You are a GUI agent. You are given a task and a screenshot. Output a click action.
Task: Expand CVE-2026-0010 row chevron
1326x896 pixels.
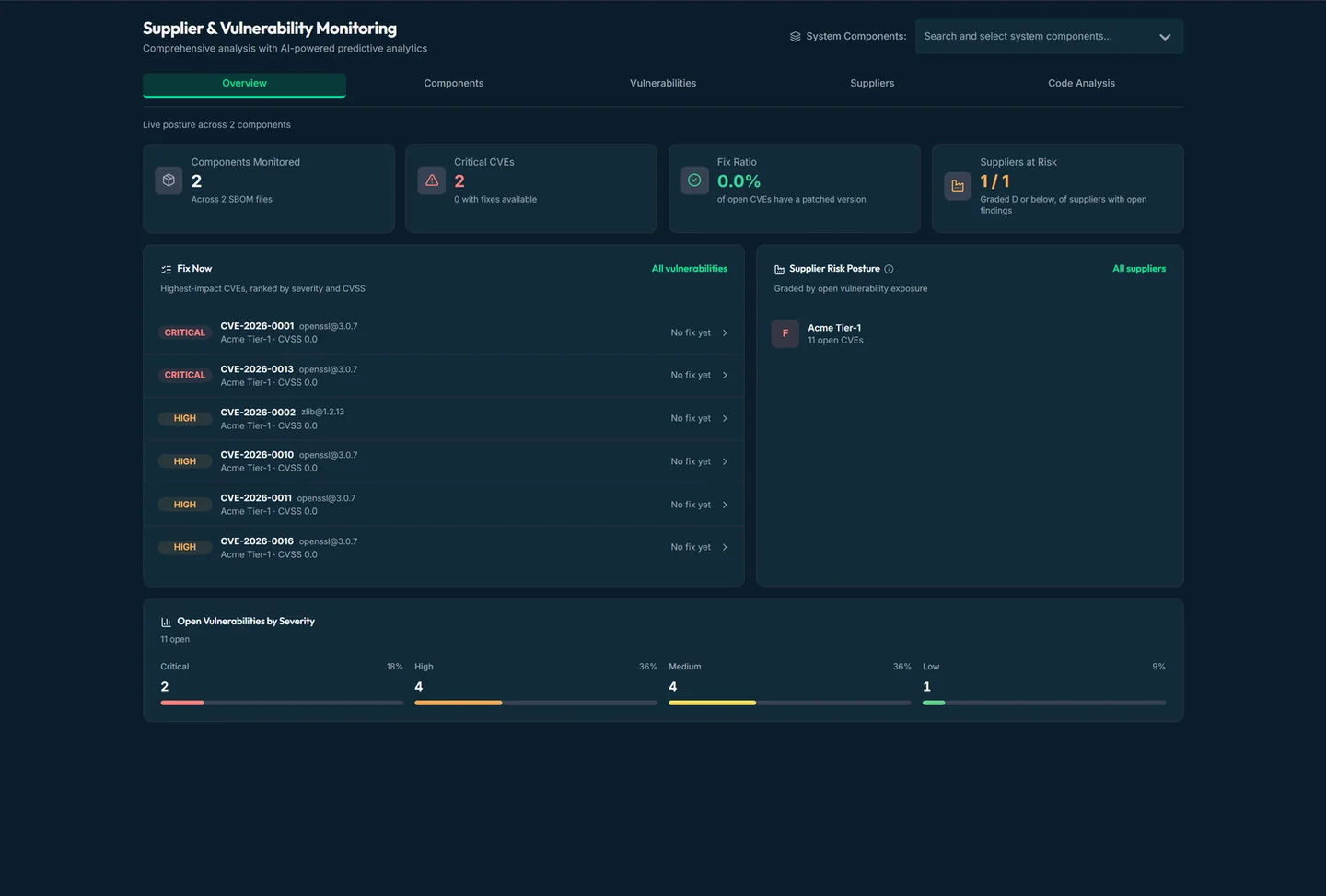725,462
